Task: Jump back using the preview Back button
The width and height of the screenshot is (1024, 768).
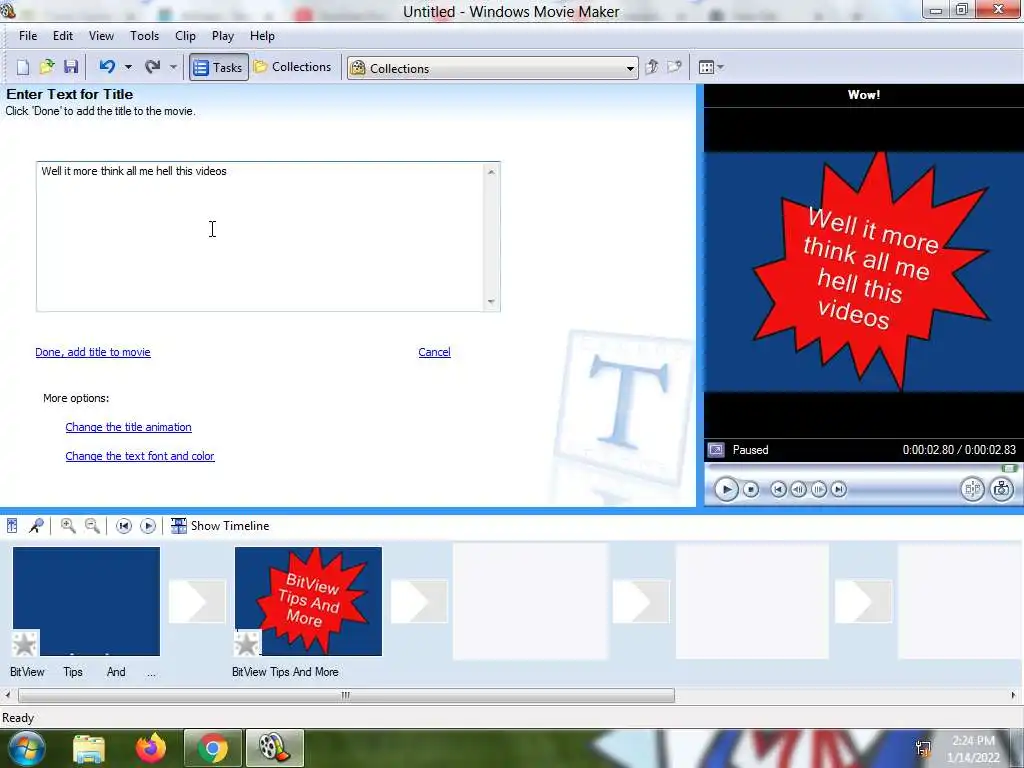Action: coord(778,489)
